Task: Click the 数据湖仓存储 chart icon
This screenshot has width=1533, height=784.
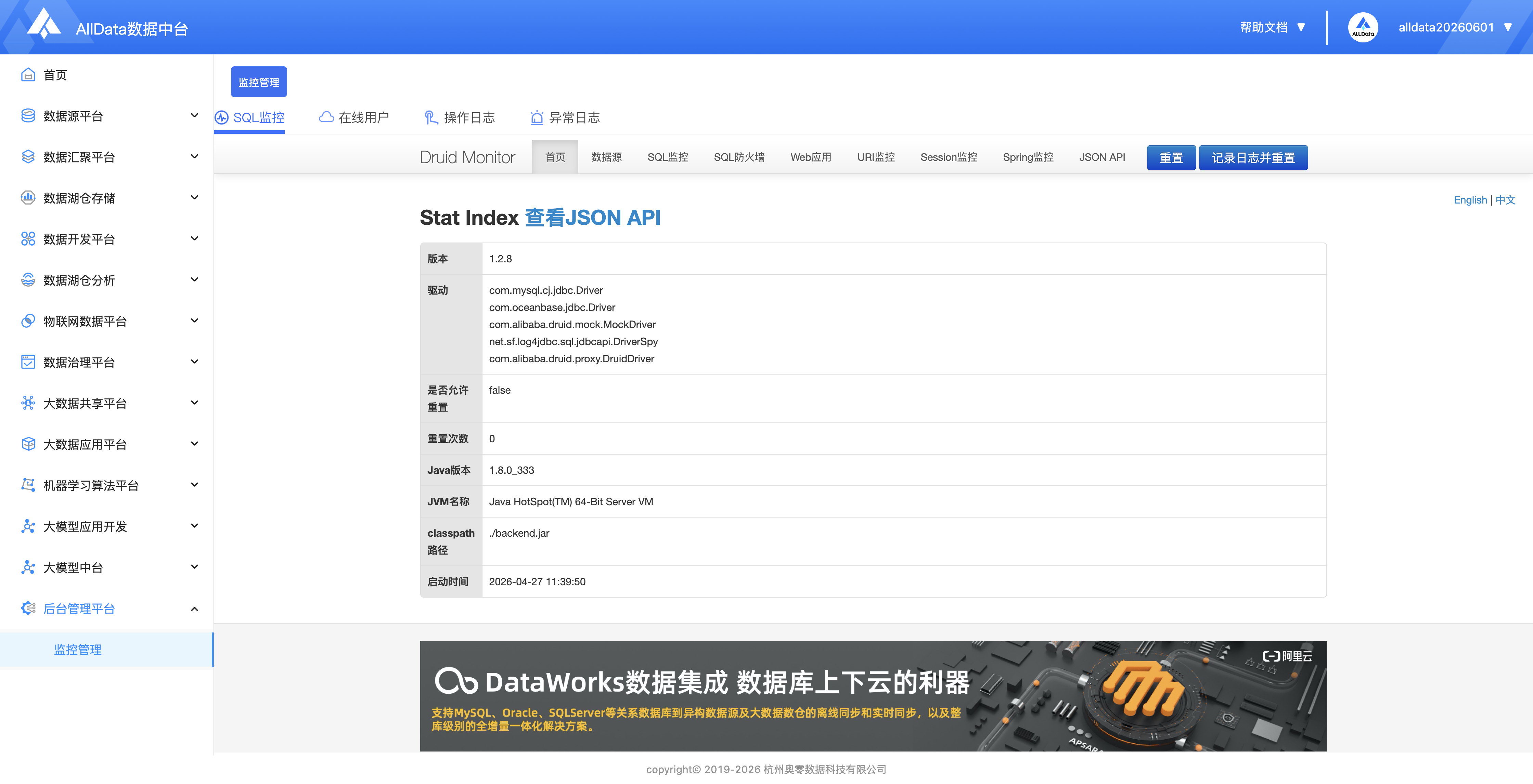Action: 28,197
